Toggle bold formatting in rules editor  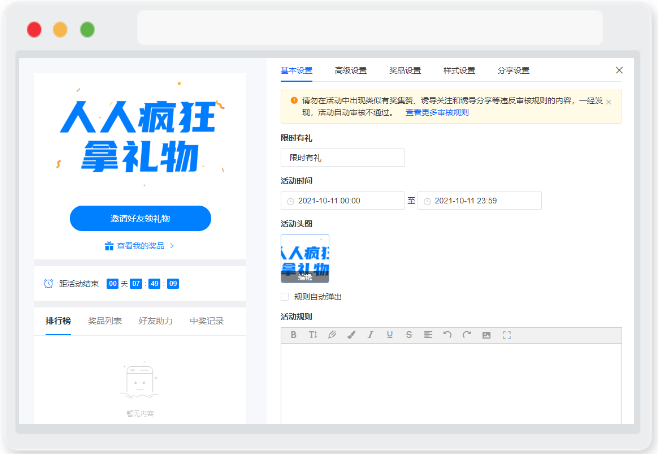point(293,335)
